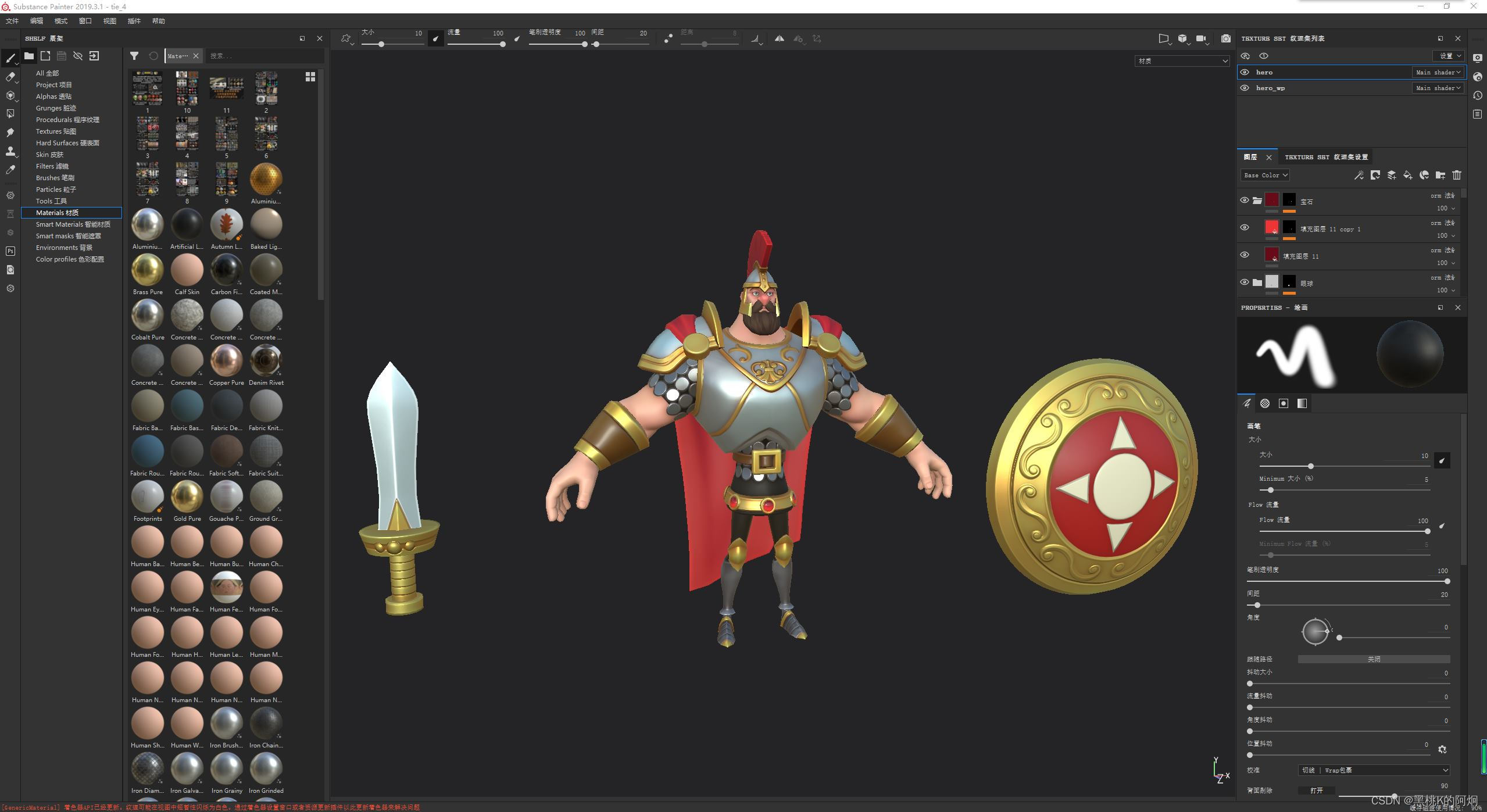Select Smart Materials 智能材质 shelf category
This screenshot has width=1487, height=812.
pyautogui.click(x=73, y=224)
